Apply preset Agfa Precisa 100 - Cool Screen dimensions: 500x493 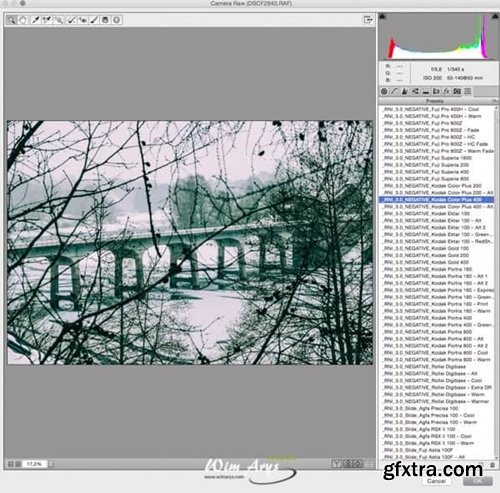point(437,415)
